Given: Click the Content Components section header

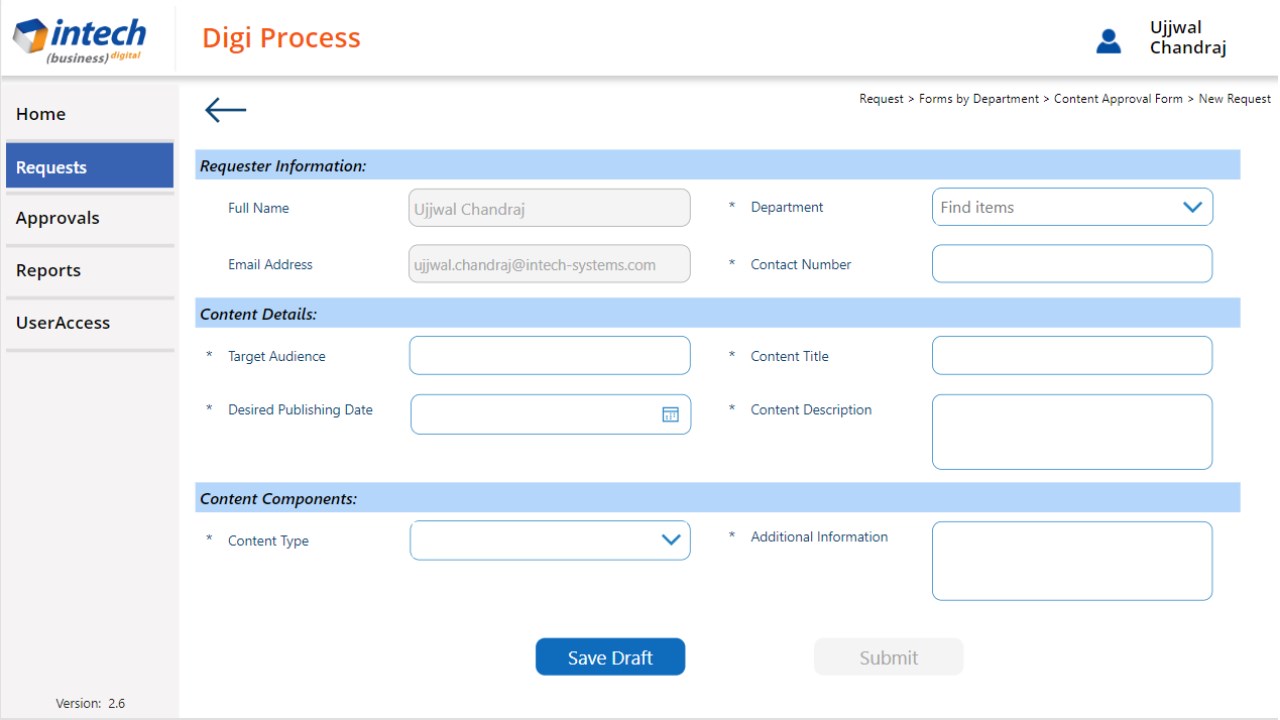Looking at the screenshot, I should [718, 498].
